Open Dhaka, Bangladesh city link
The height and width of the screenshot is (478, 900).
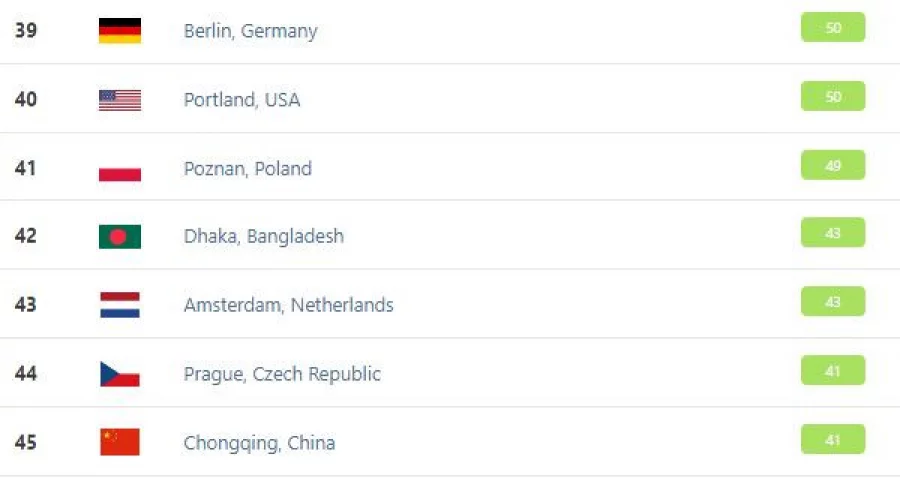click(263, 236)
